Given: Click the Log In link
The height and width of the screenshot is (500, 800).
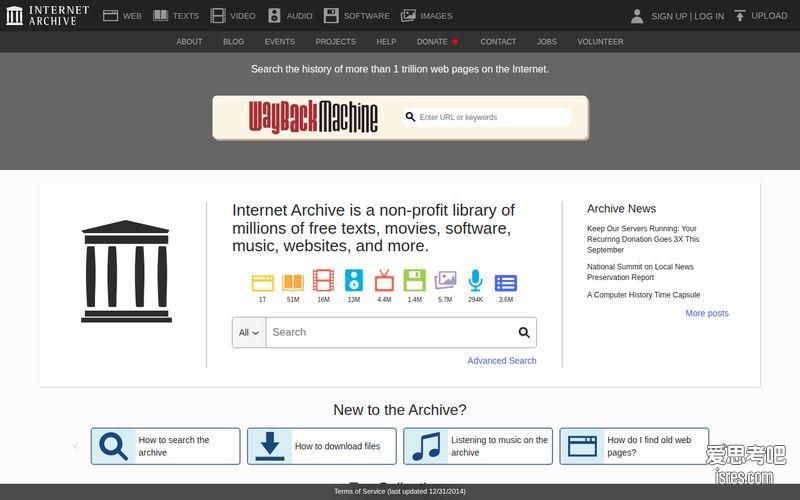Looking at the screenshot, I should pos(709,16).
